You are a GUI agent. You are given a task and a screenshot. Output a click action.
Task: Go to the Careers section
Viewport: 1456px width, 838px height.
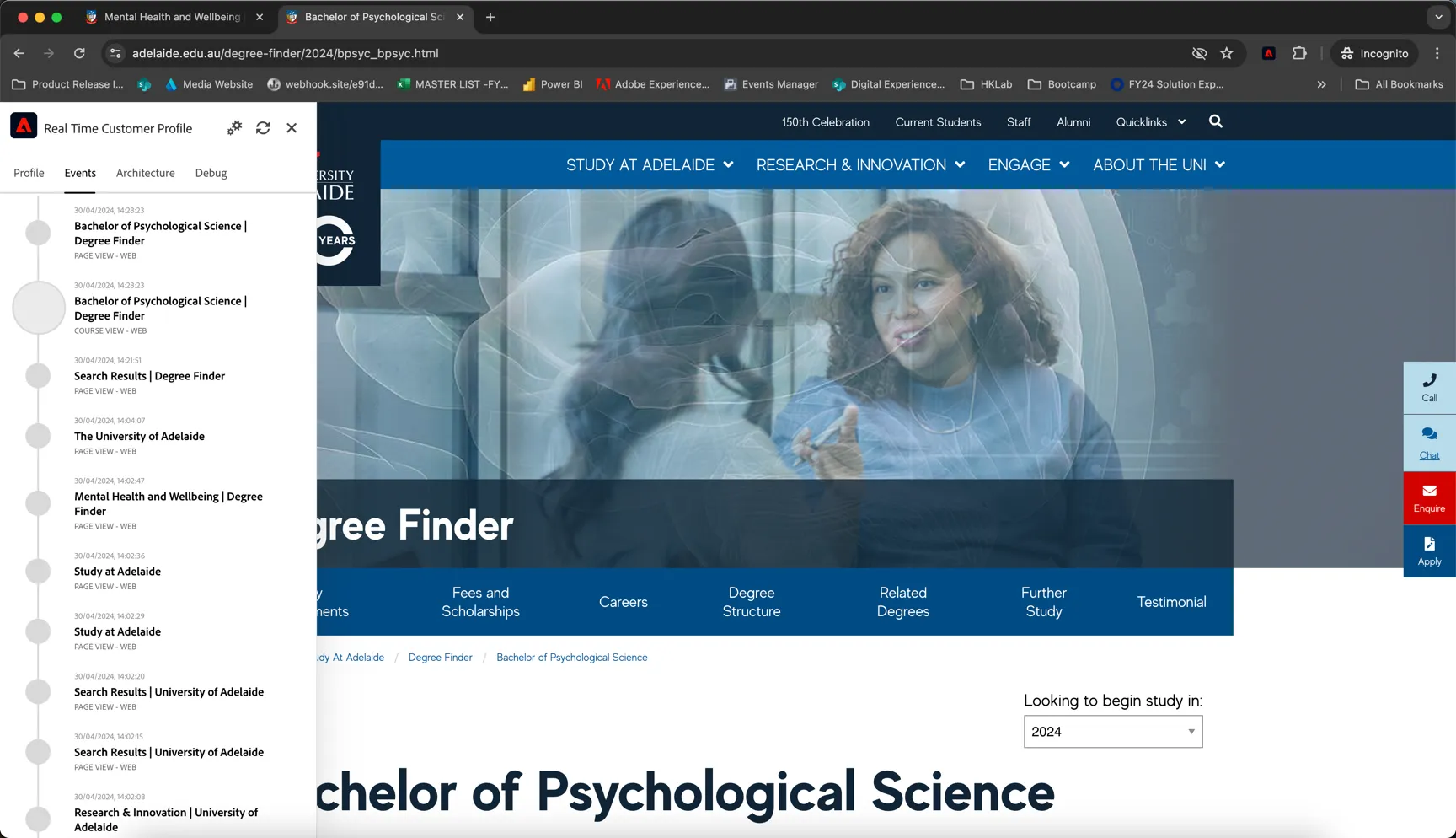pos(624,602)
